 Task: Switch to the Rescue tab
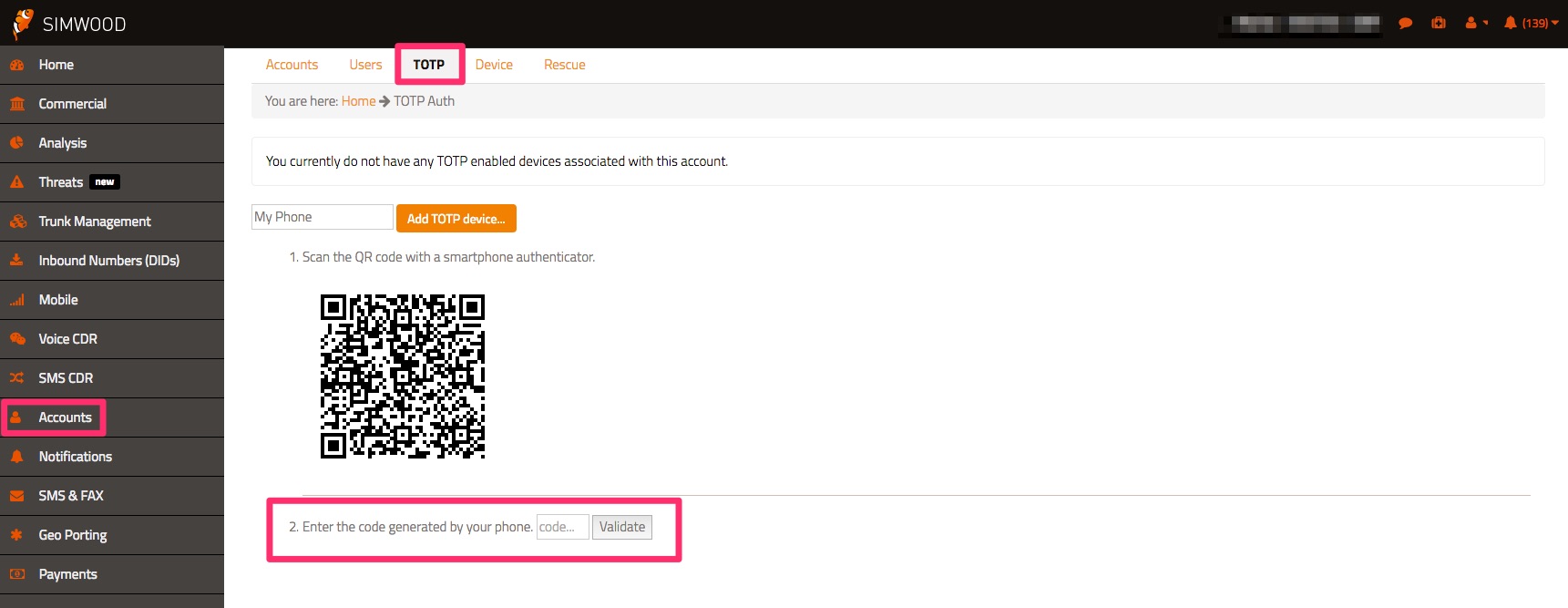[x=565, y=65]
